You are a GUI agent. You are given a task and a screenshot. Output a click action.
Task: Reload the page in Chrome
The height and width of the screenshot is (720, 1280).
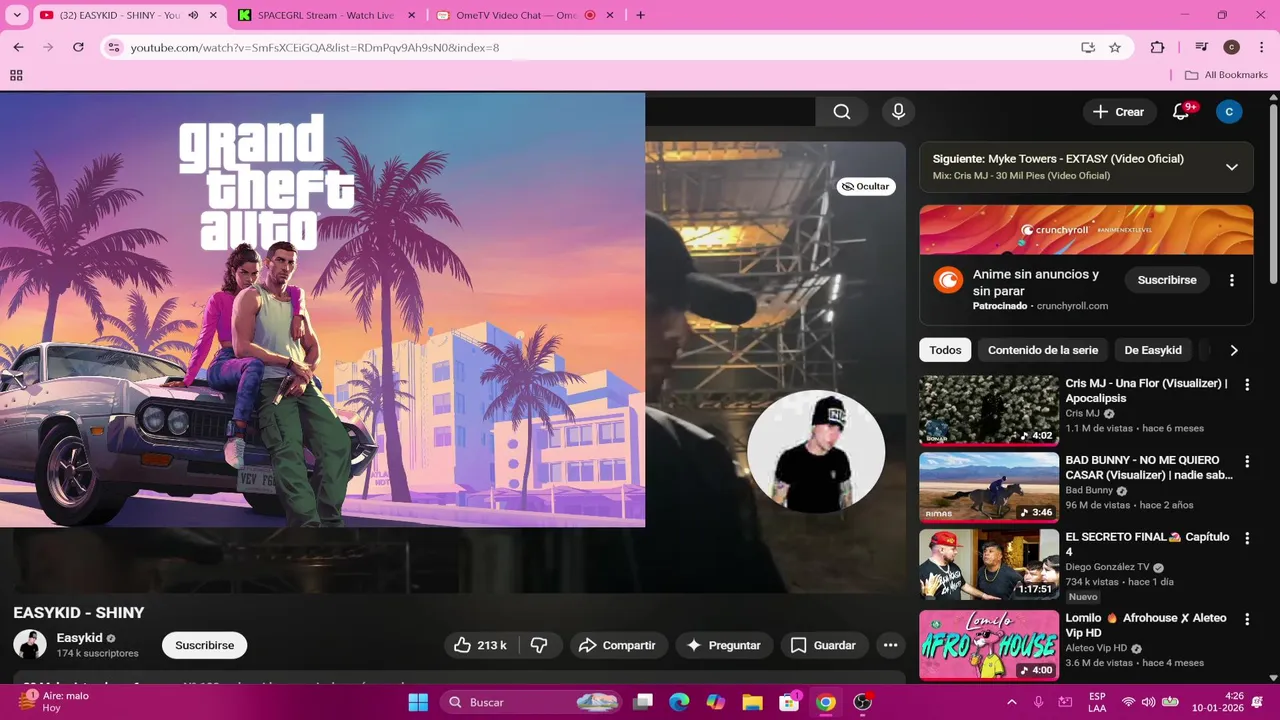(78, 47)
